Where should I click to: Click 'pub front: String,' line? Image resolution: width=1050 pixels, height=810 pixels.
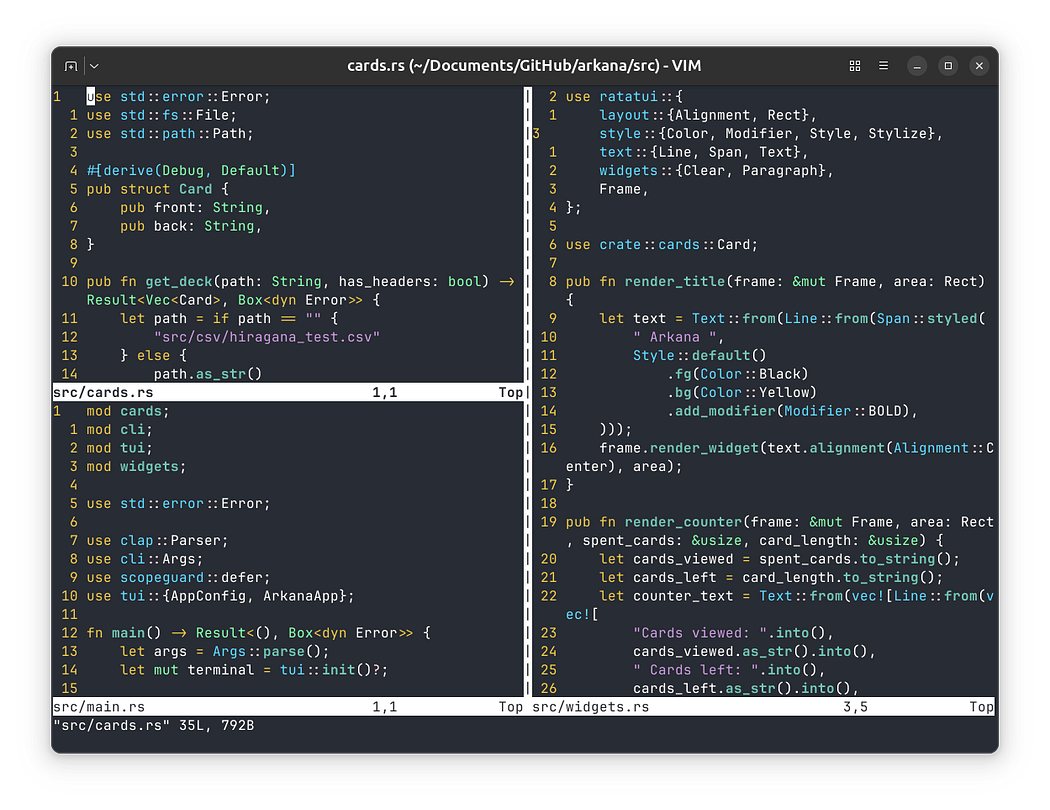coord(195,208)
